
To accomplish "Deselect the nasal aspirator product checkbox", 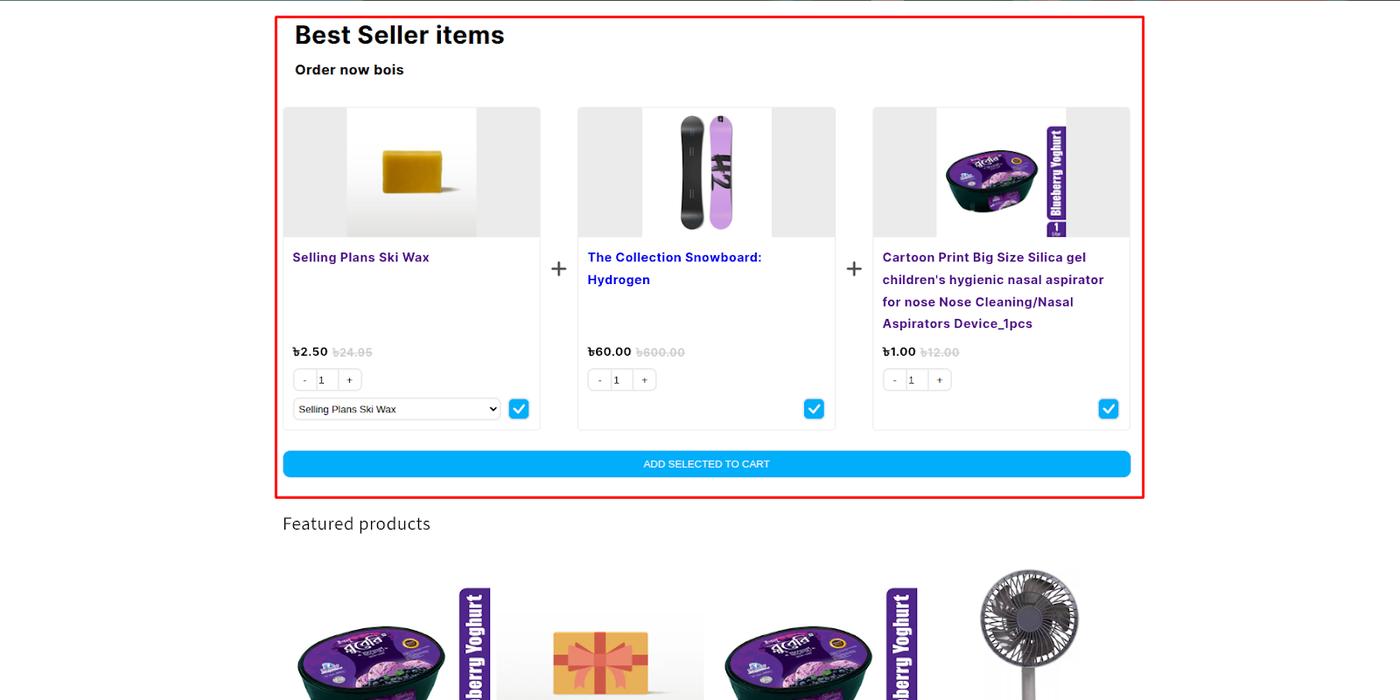I will [1108, 409].
